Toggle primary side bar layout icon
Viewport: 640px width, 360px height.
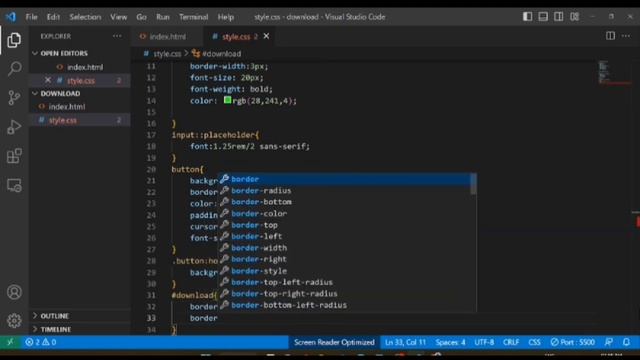[x=527, y=17]
